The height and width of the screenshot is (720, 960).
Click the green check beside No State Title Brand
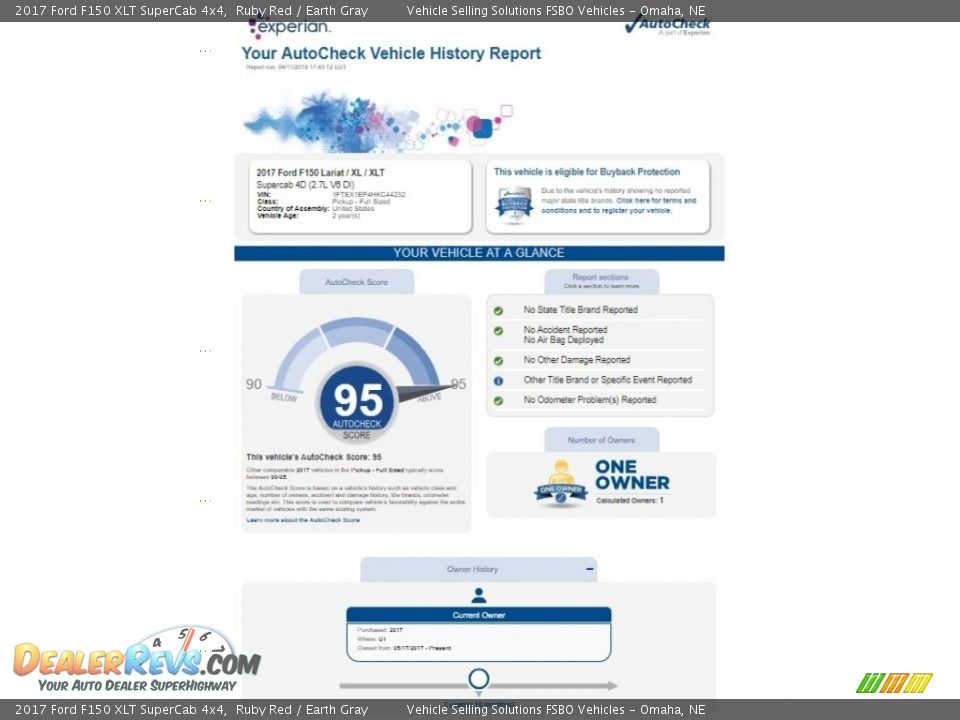click(x=498, y=311)
